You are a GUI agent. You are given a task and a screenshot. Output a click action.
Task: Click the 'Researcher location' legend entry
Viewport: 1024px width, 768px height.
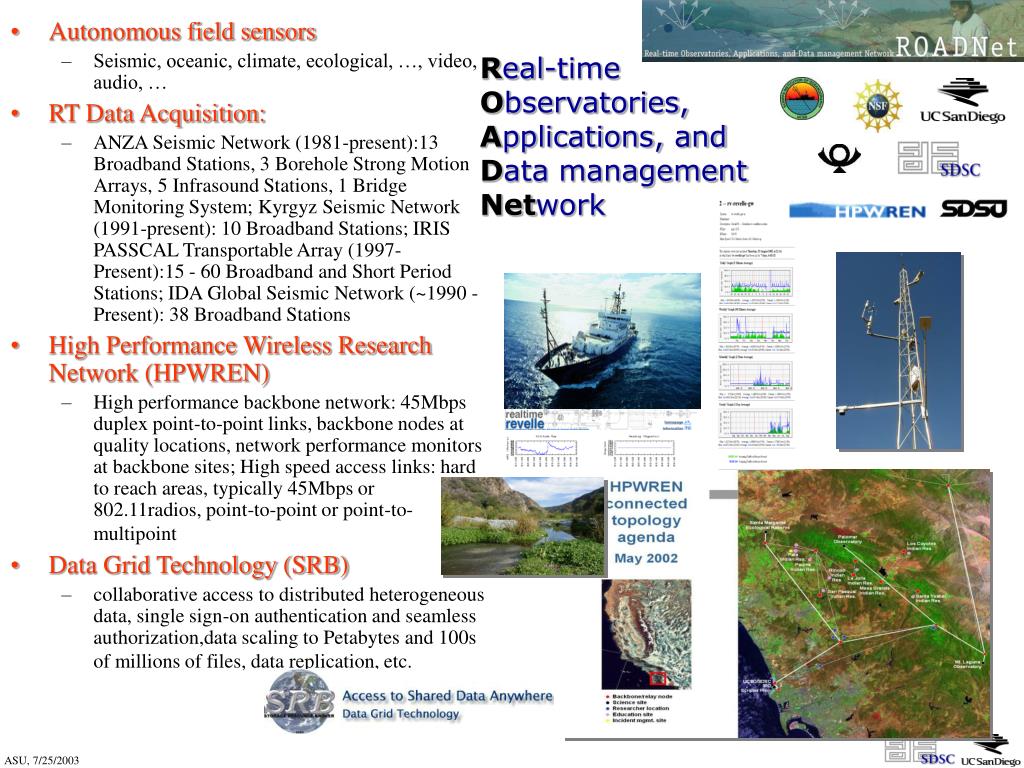click(637, 709)
